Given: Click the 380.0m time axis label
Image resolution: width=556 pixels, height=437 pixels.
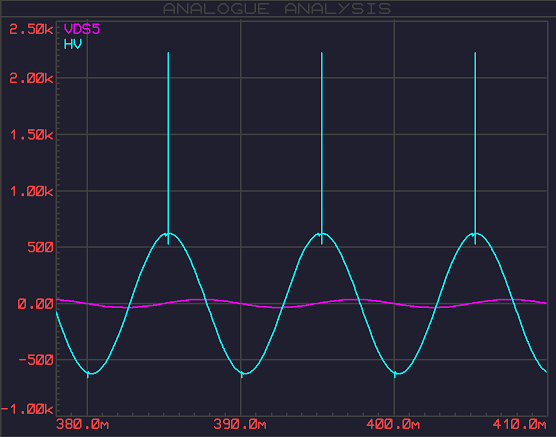Looking at the screenshot, I should pyautogui.click(x=82, y=424).
